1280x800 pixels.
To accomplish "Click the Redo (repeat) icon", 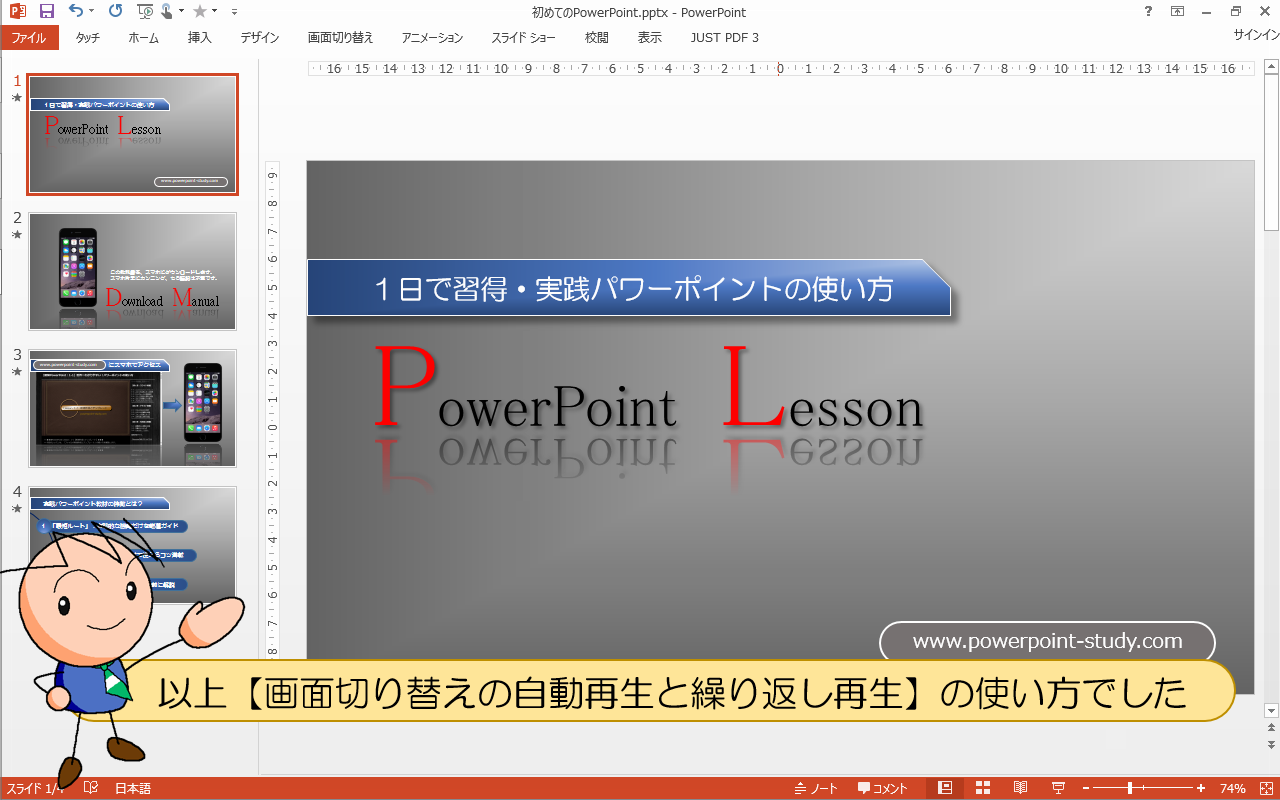I will click(115, 12).
